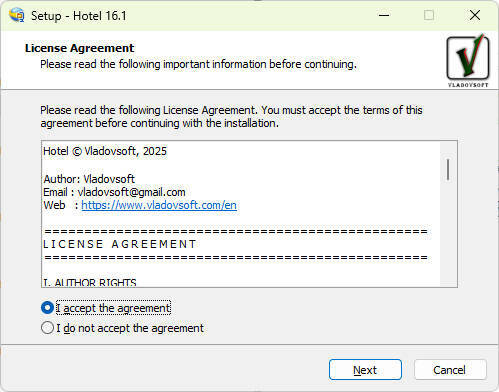
Task: Open the vladovsoft.com/en web link
Action: (x=159, y=205)
